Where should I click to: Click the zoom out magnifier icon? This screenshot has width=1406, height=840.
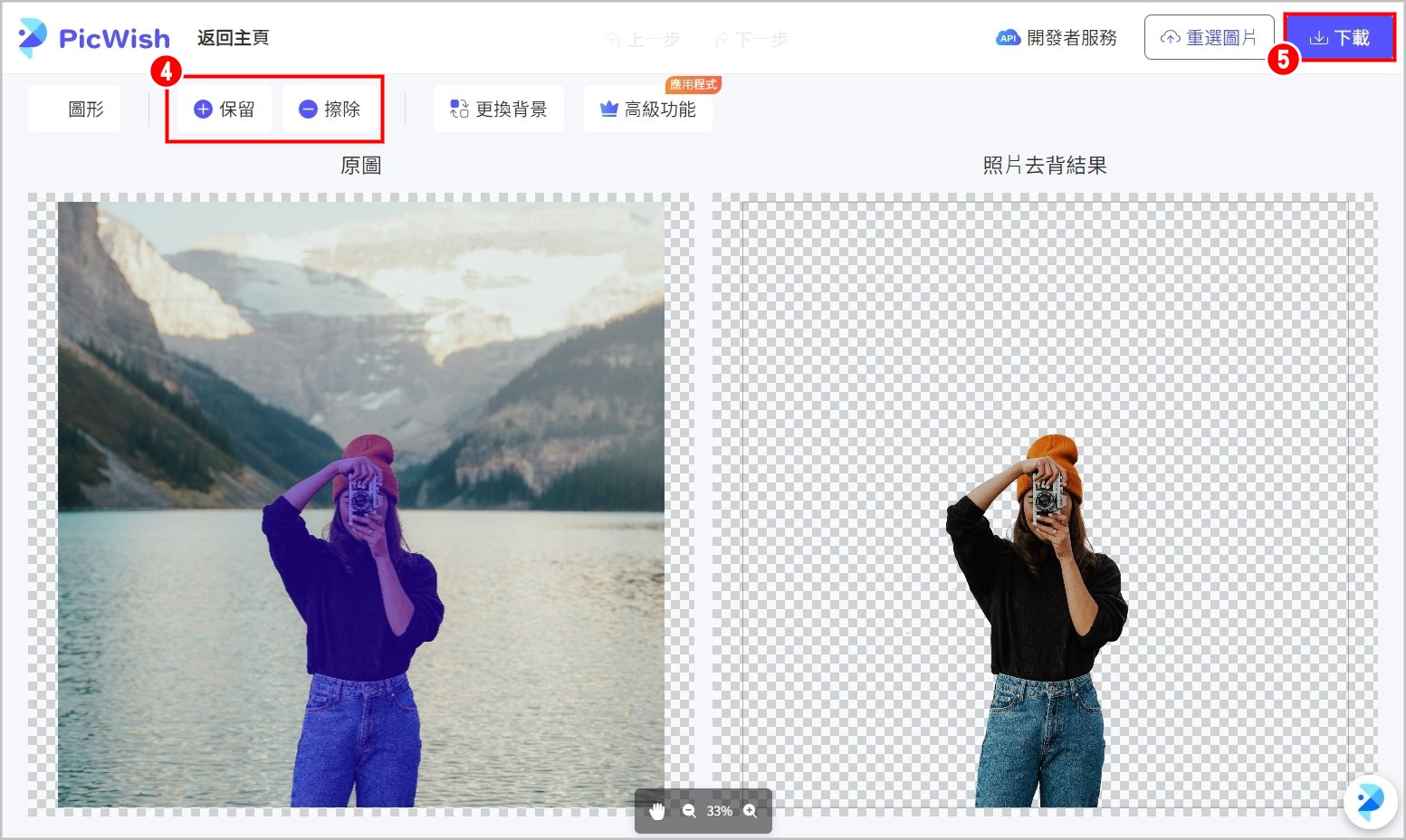tap(689, 811)
